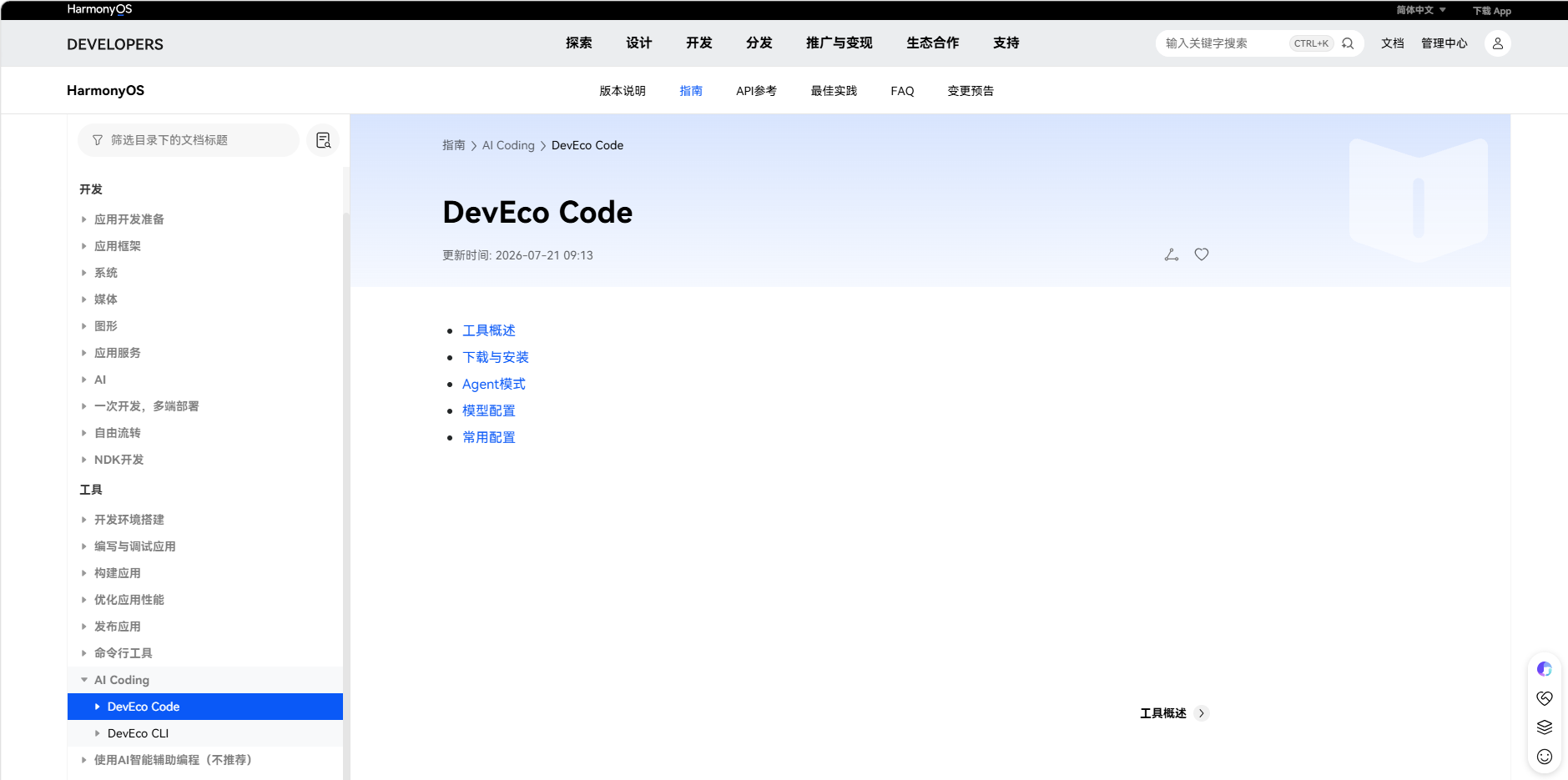This screenshot has height=780, width=1568.
Task: Expand the 系统 tree item
Action: point(83,273)
